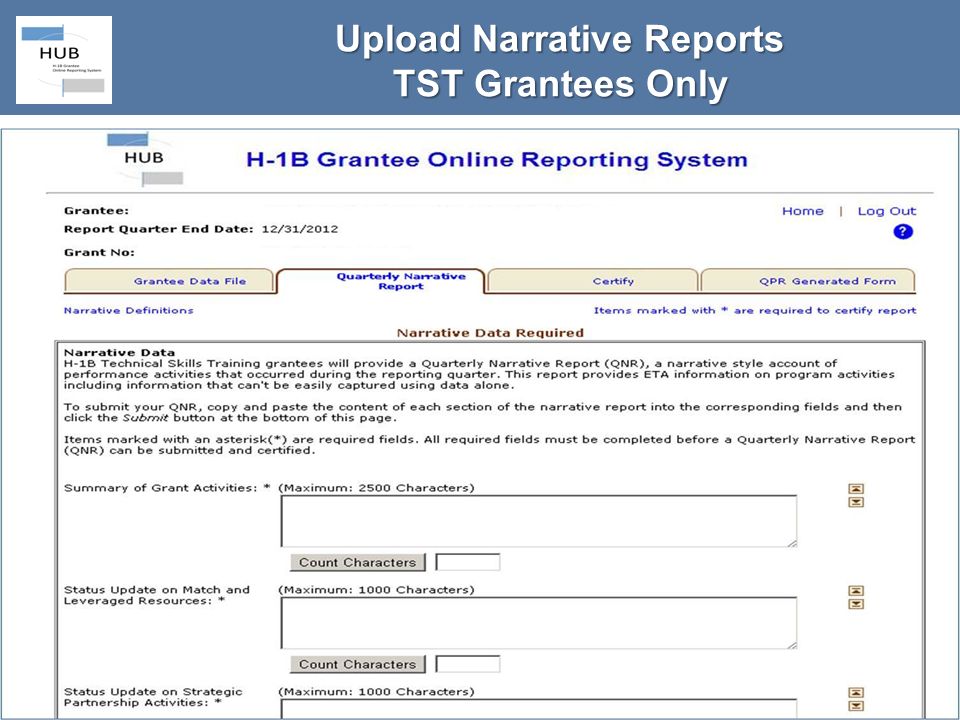Click the 'Summary of Grant Activities: *' label
The width and height of the screenshot is (960, 720).
167,488
